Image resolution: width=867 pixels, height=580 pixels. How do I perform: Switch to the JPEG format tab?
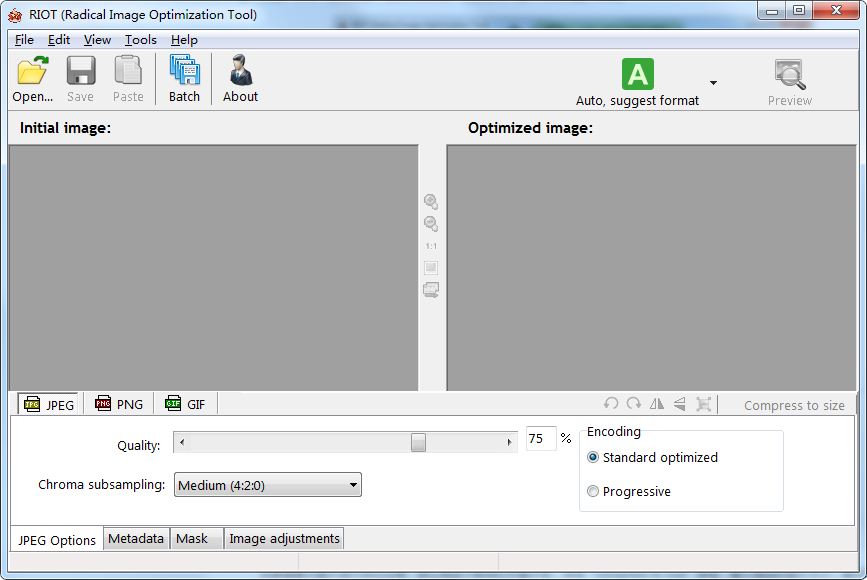pos(49,405)
